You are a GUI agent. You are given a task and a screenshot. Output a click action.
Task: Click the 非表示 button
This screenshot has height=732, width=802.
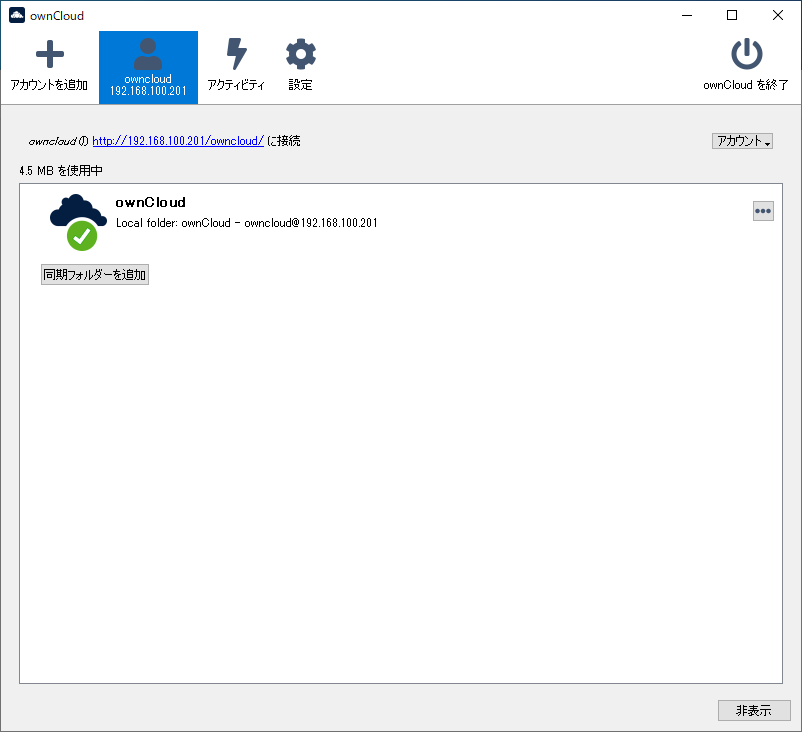tap(754, 710)
